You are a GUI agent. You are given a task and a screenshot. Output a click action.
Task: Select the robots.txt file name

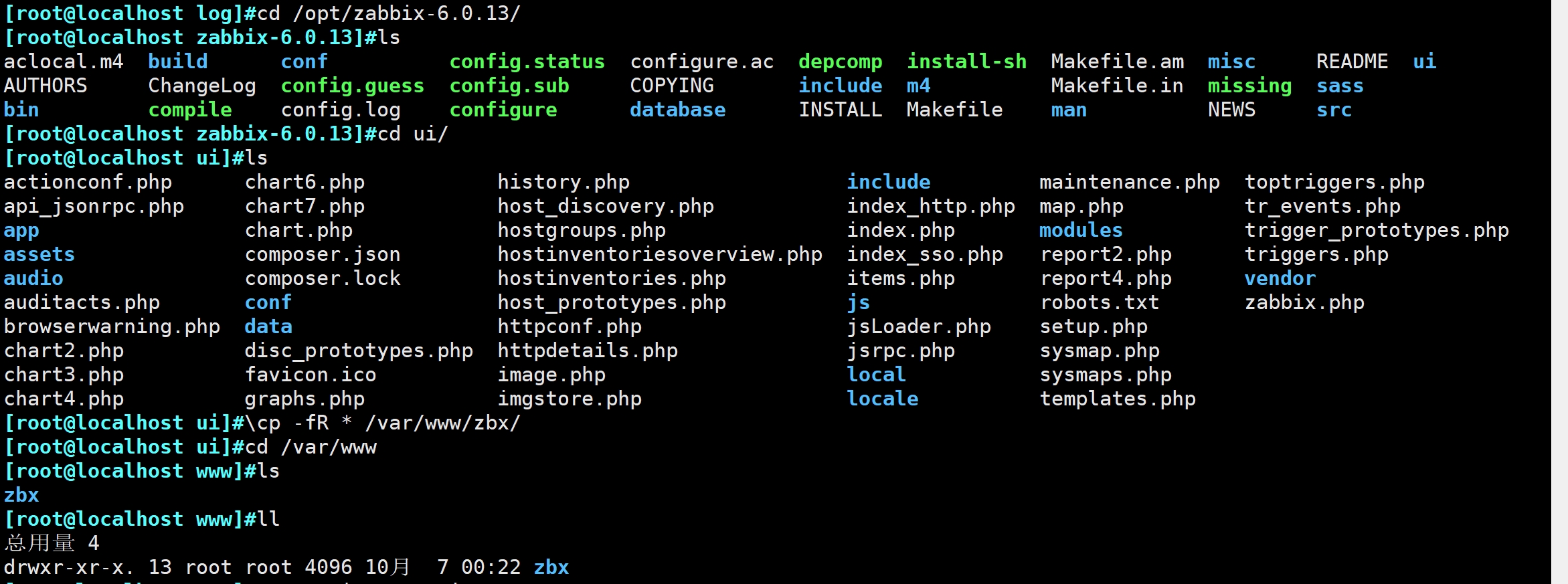pos(1100,302)
